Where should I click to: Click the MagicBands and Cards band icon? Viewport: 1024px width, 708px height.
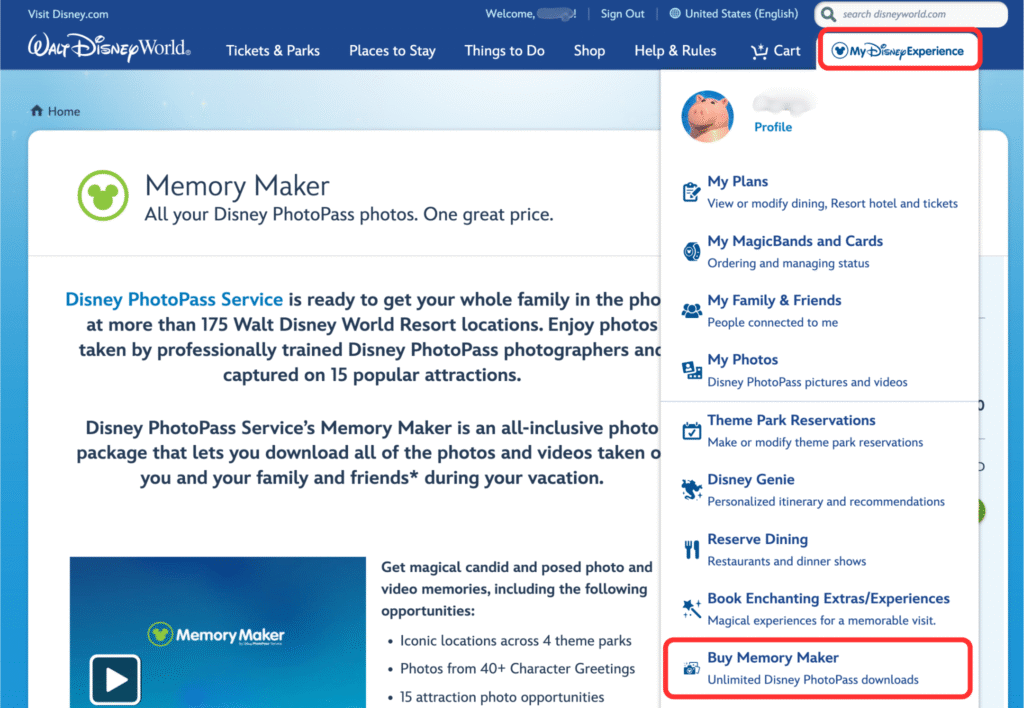coord(691,251)
